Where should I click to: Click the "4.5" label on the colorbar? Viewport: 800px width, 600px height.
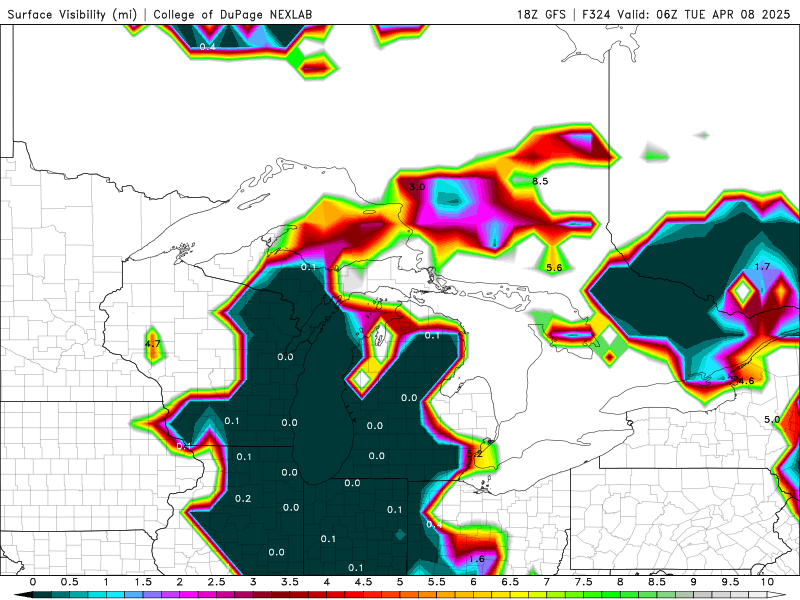363,582
